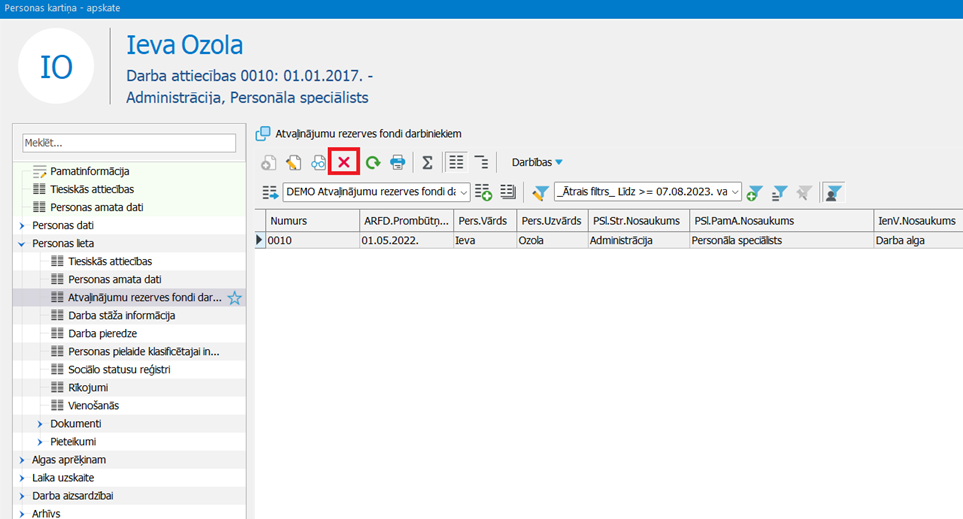
Task: Expand the Laika uzskaite node
Action: tap(22, 478)
